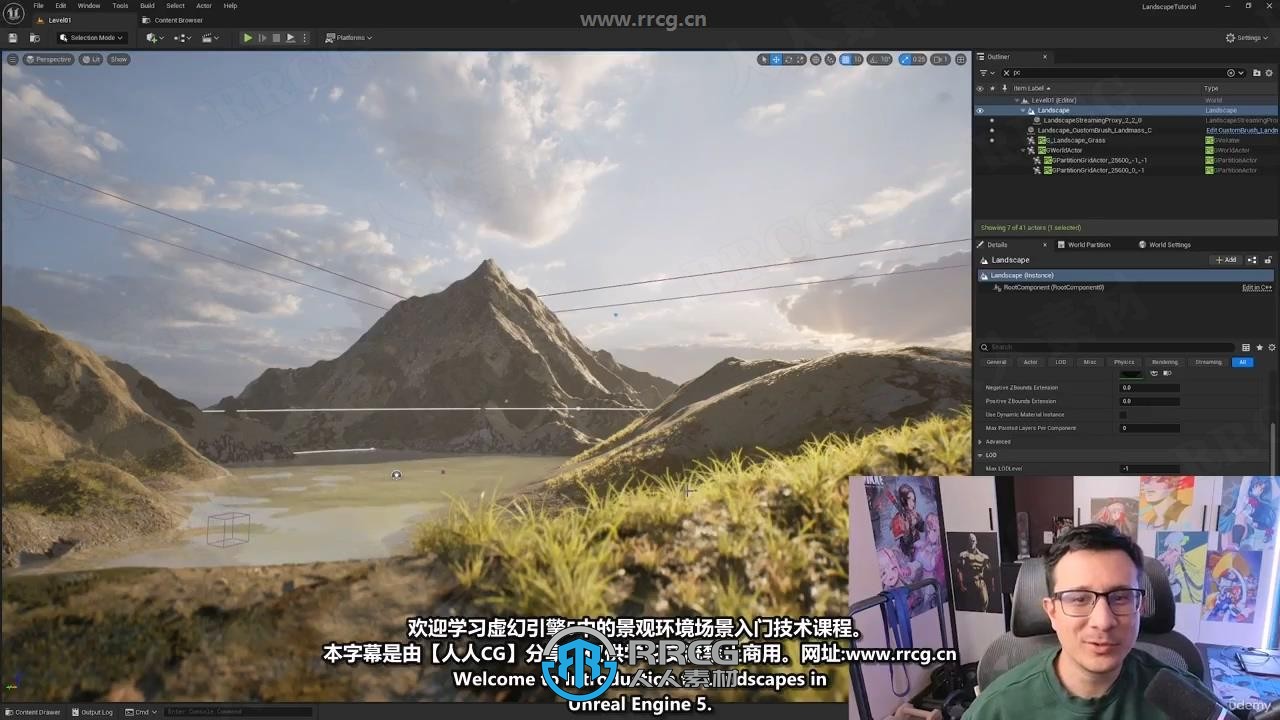This screenshot has width=1280, height=720.
Task: Open the Blueprints dropdown in toolbar
Action: [x=183, y=38]
